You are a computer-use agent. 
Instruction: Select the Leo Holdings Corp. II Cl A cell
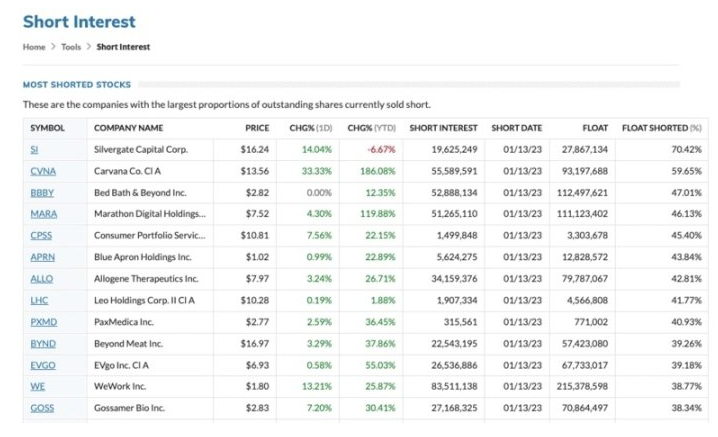tap(144, 300)
